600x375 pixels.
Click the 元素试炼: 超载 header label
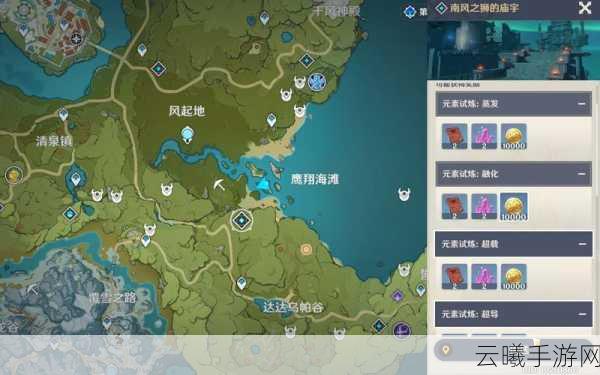[x=470, y=244]
